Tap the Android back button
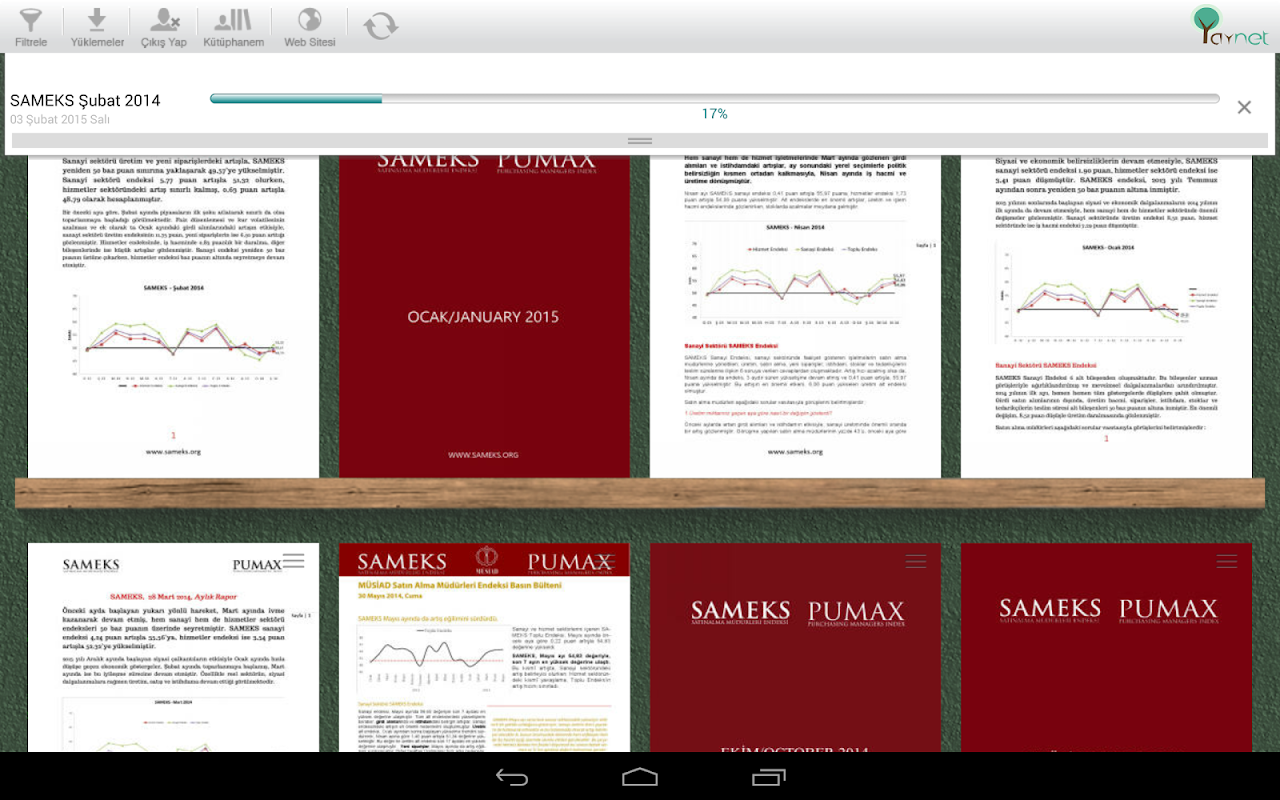Image resolution: width=1280 pixels, height=800 pixels. point(512,777)
